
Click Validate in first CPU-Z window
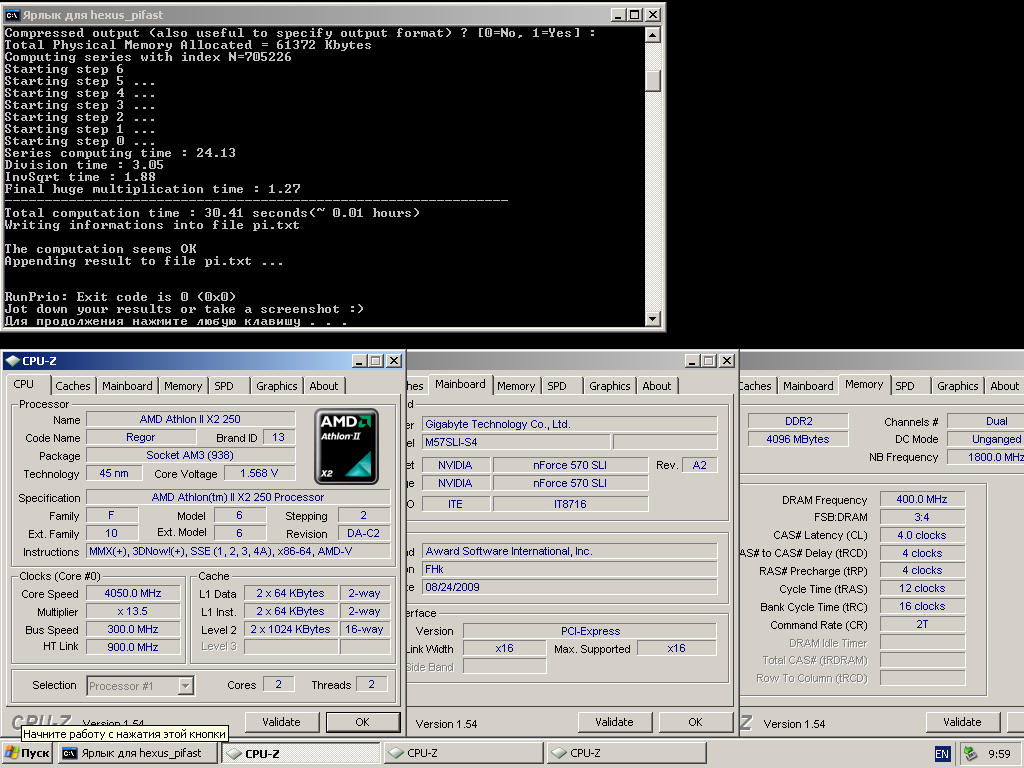[x=281, y=722]
